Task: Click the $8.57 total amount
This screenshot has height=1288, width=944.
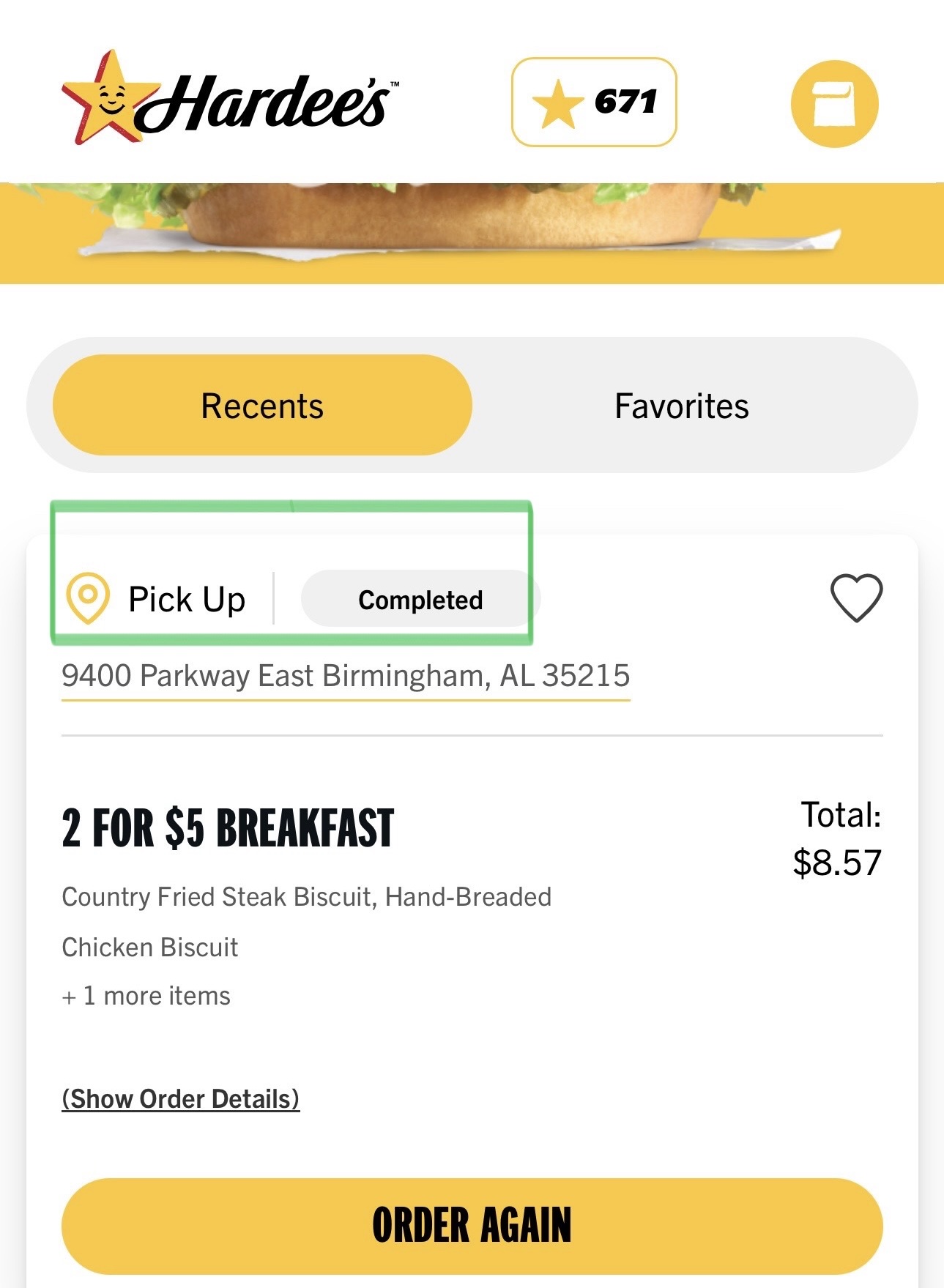Action: (837, 863)
